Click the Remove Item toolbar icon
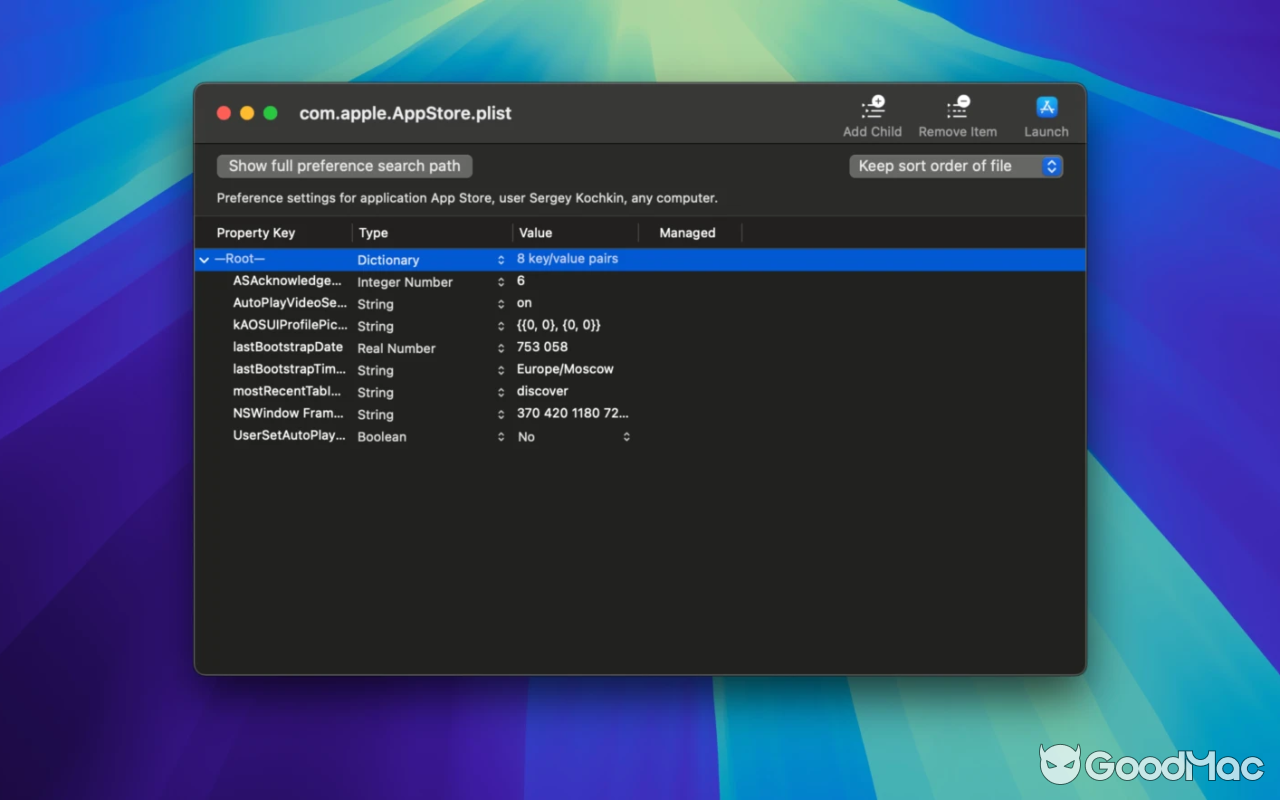 956,106
